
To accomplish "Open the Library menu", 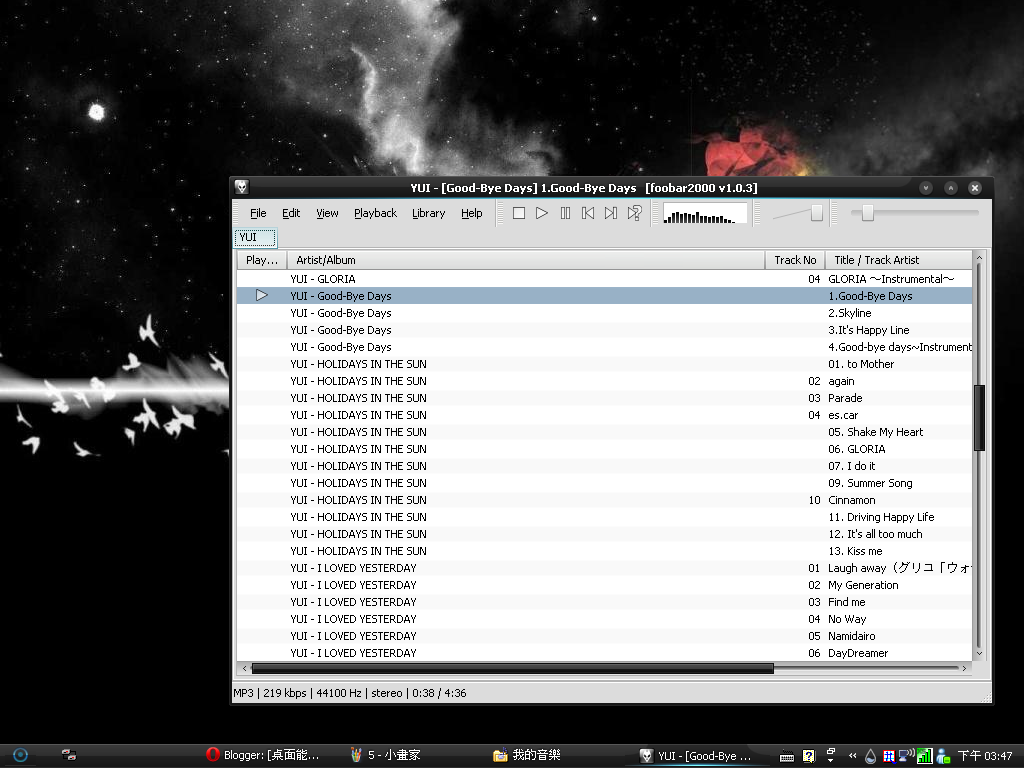I will (x=428, y=213).
